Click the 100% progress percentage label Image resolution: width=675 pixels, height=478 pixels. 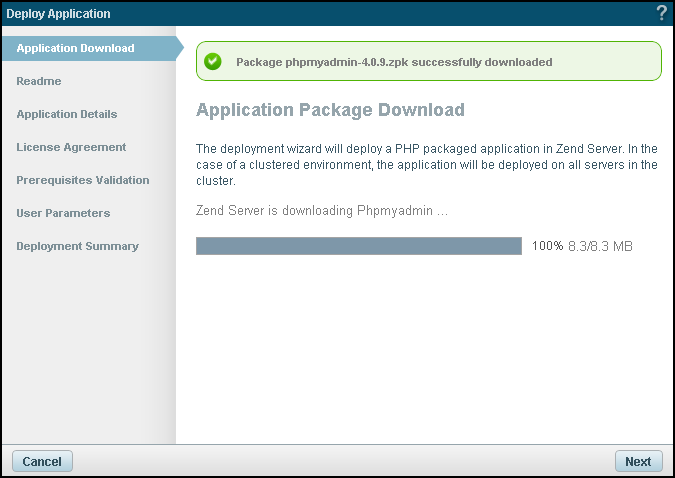[x=547, y=246]
